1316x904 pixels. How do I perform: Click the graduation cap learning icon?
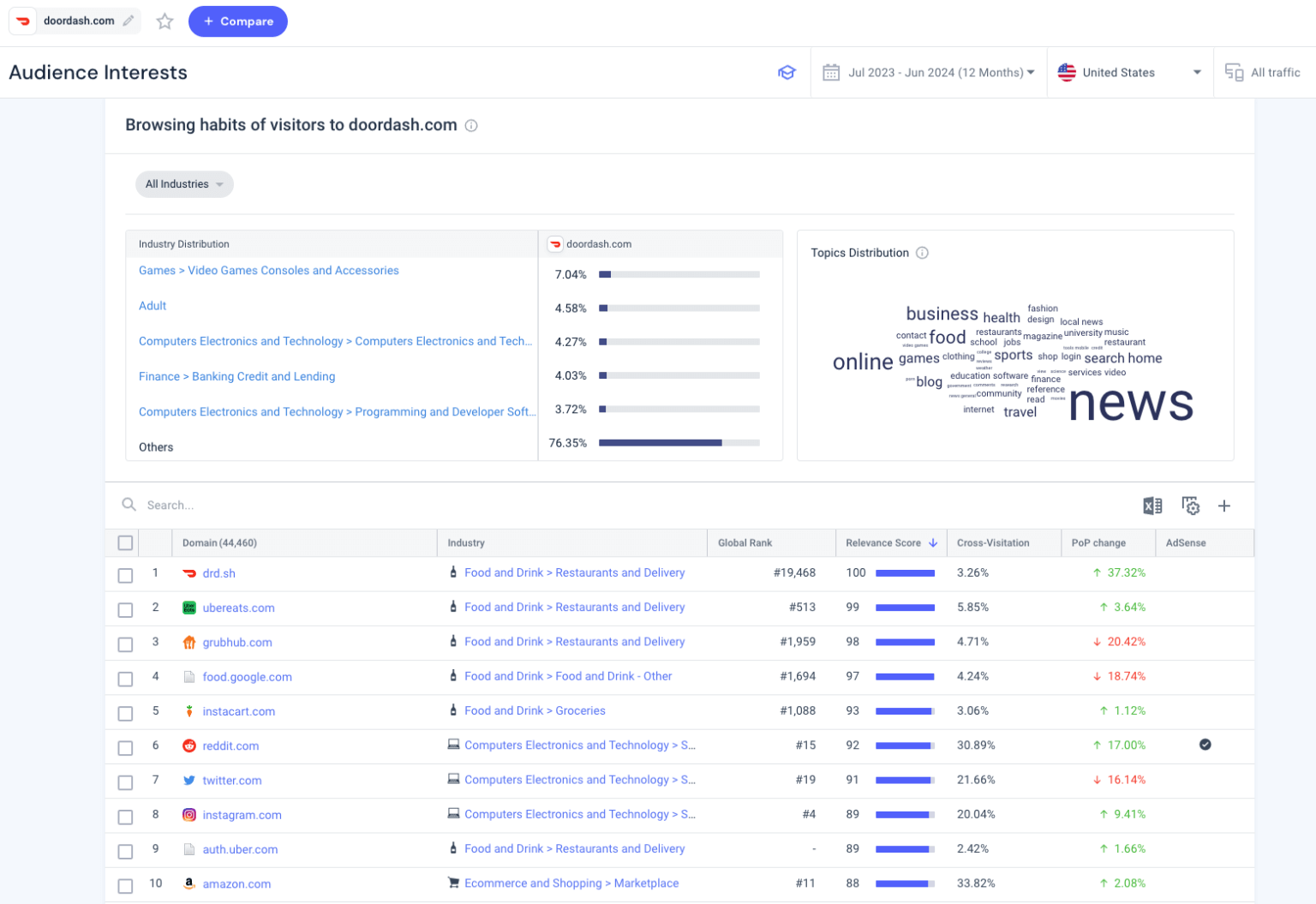[x=787, y=73]
